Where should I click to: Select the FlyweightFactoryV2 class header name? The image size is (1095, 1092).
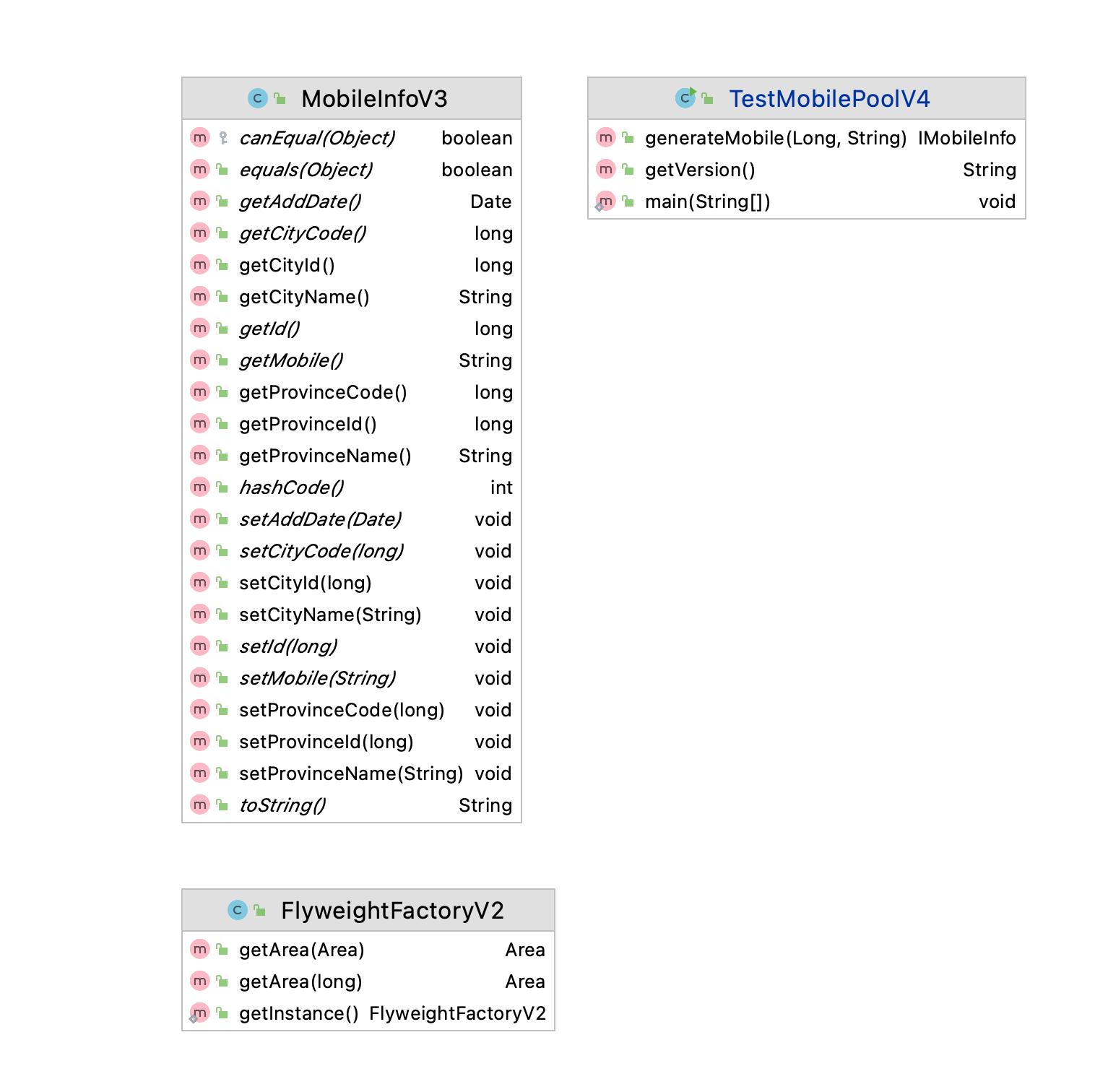pyautogui.click(x=392, y=911)
